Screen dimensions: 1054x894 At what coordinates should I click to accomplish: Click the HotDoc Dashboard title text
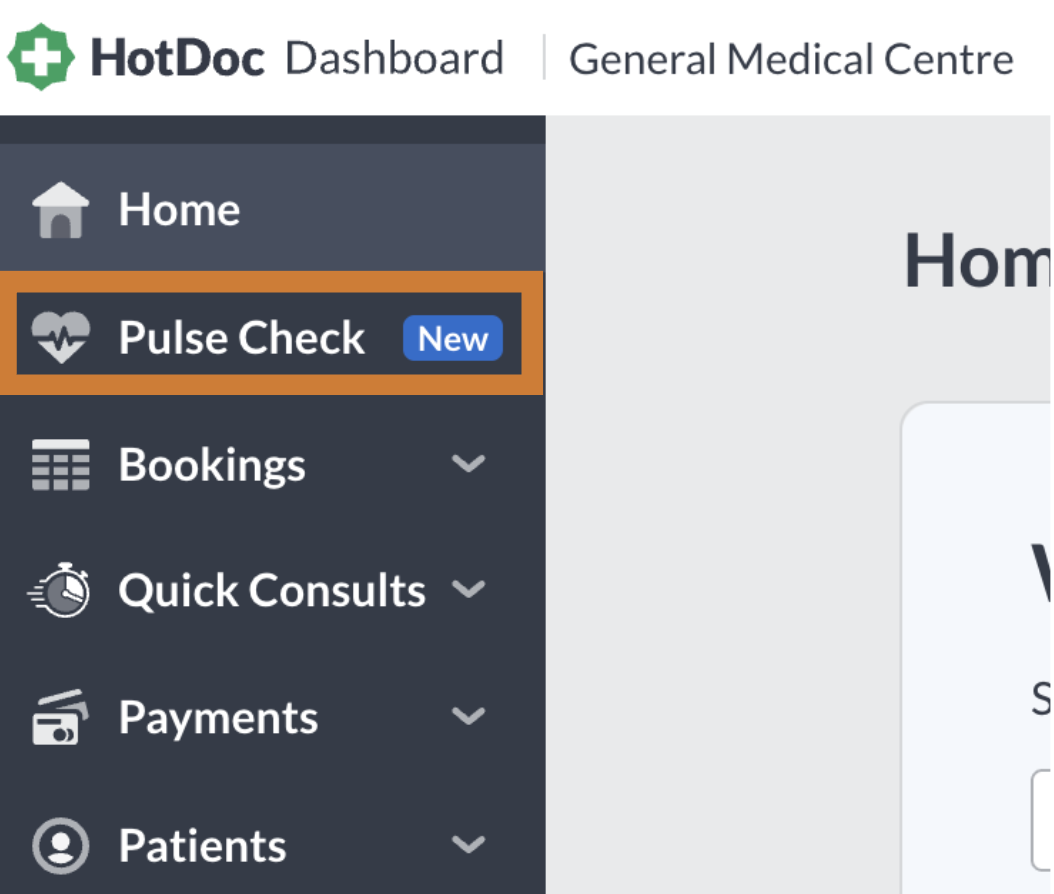point(296,58)
